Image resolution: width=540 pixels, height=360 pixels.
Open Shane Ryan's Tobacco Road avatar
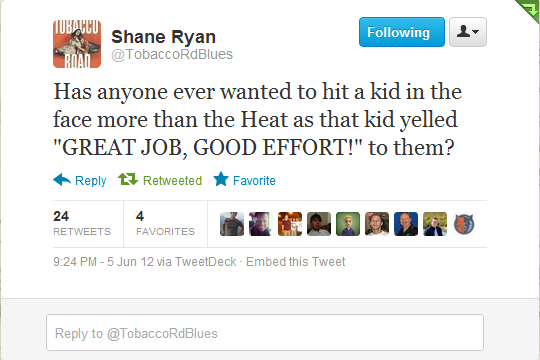[77, 44]
